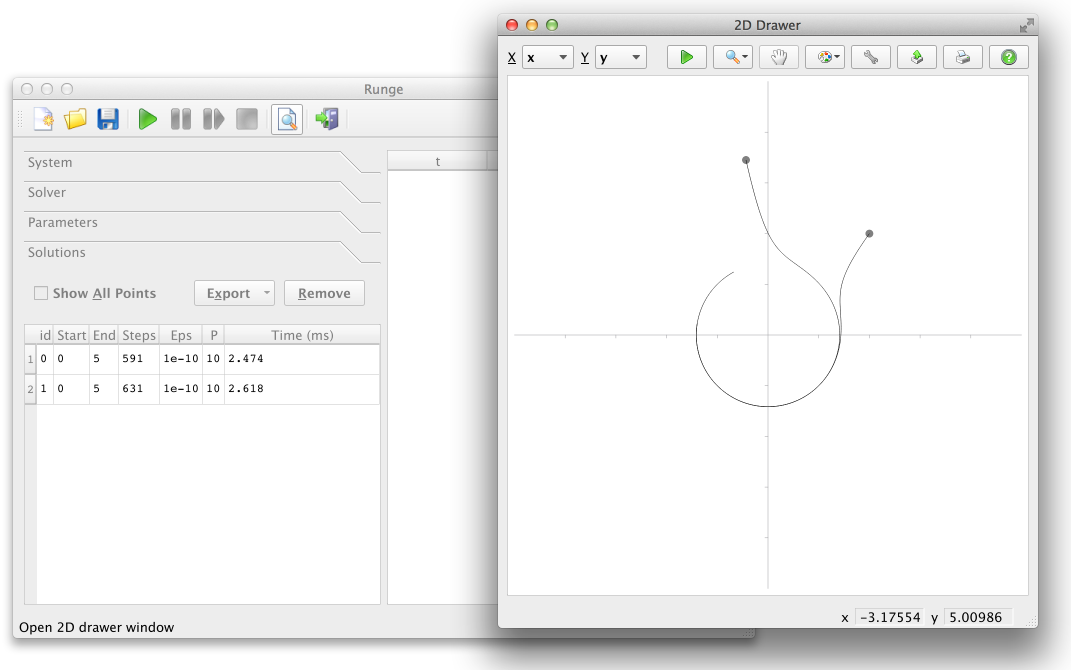1071x670 pixels.
Task: Open the Y axis variable dropdown
Action: coord(621,57)
